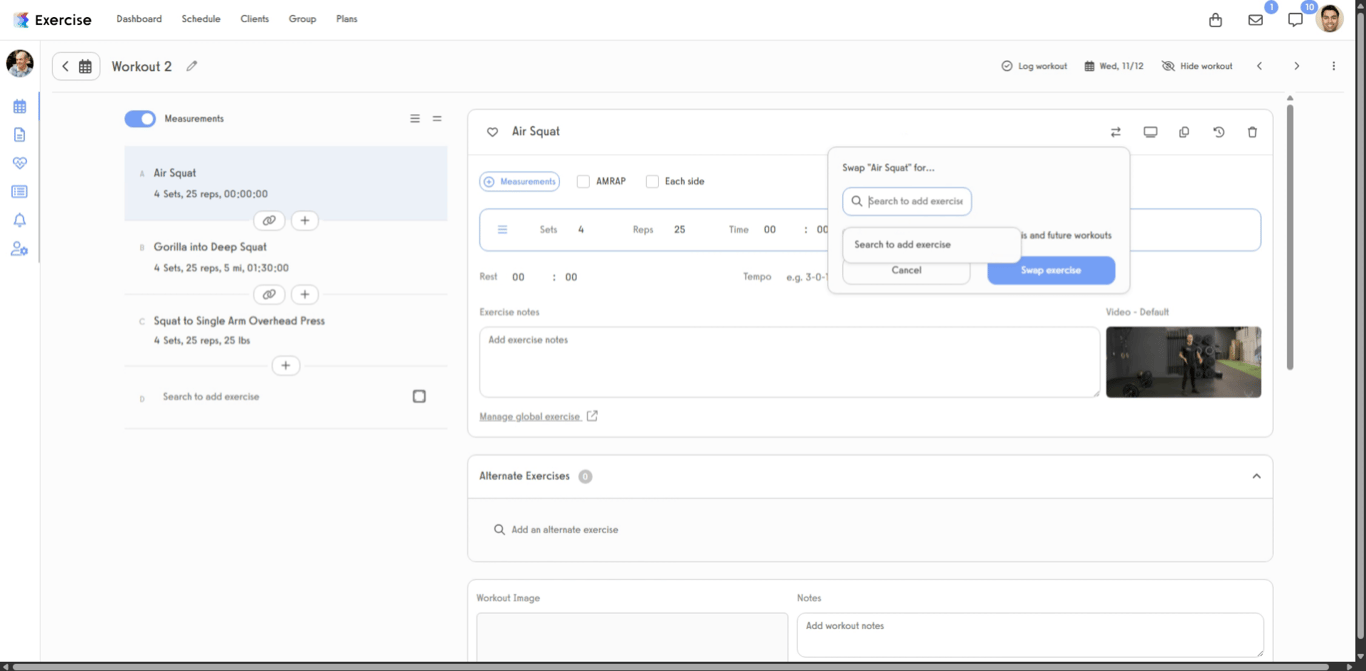Toggle the Measurements switch on
Viewport: 1366px width, 671px height.
click(x=140, y=118)
